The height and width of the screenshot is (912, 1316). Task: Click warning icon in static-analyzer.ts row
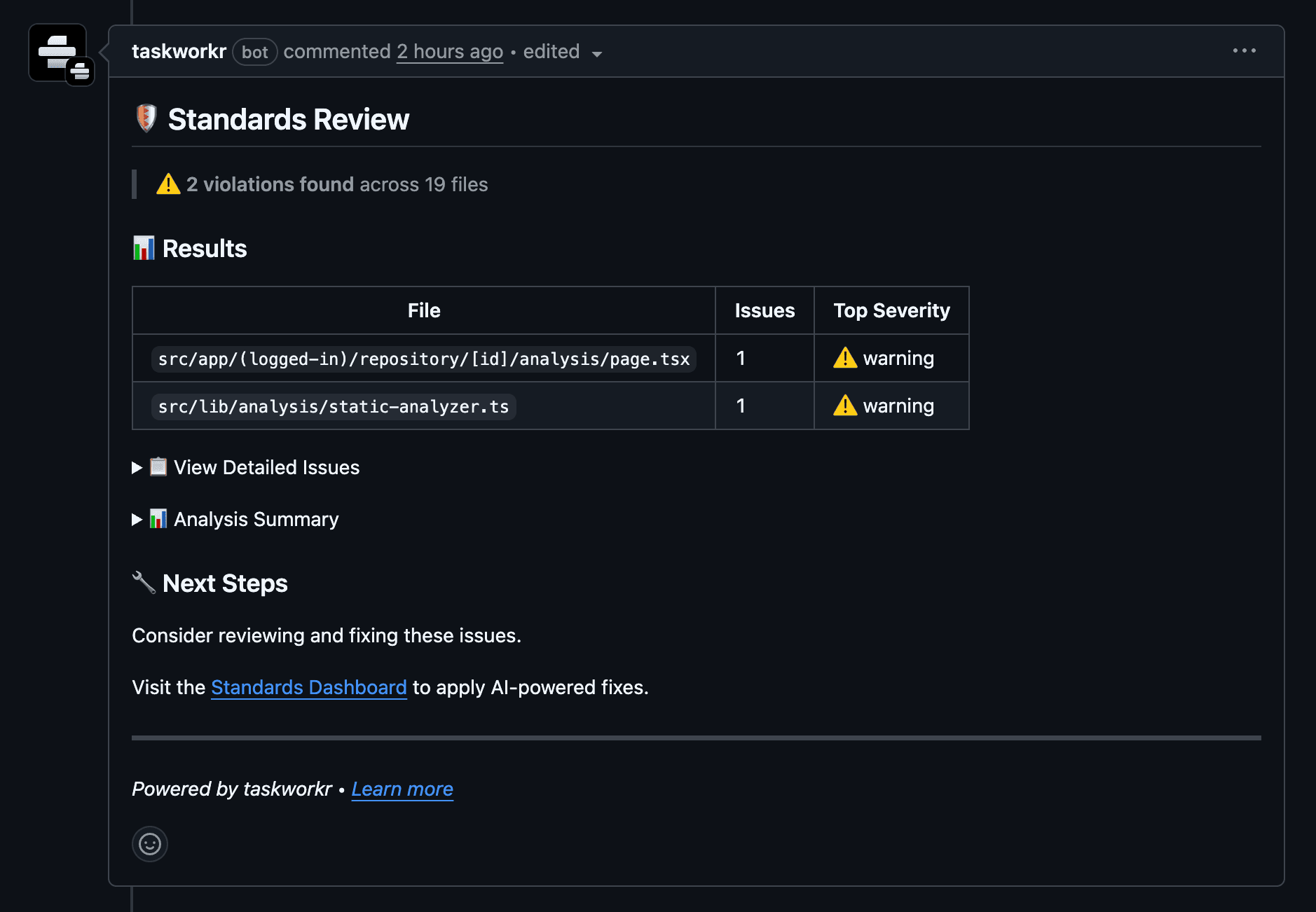coord(845,406)
